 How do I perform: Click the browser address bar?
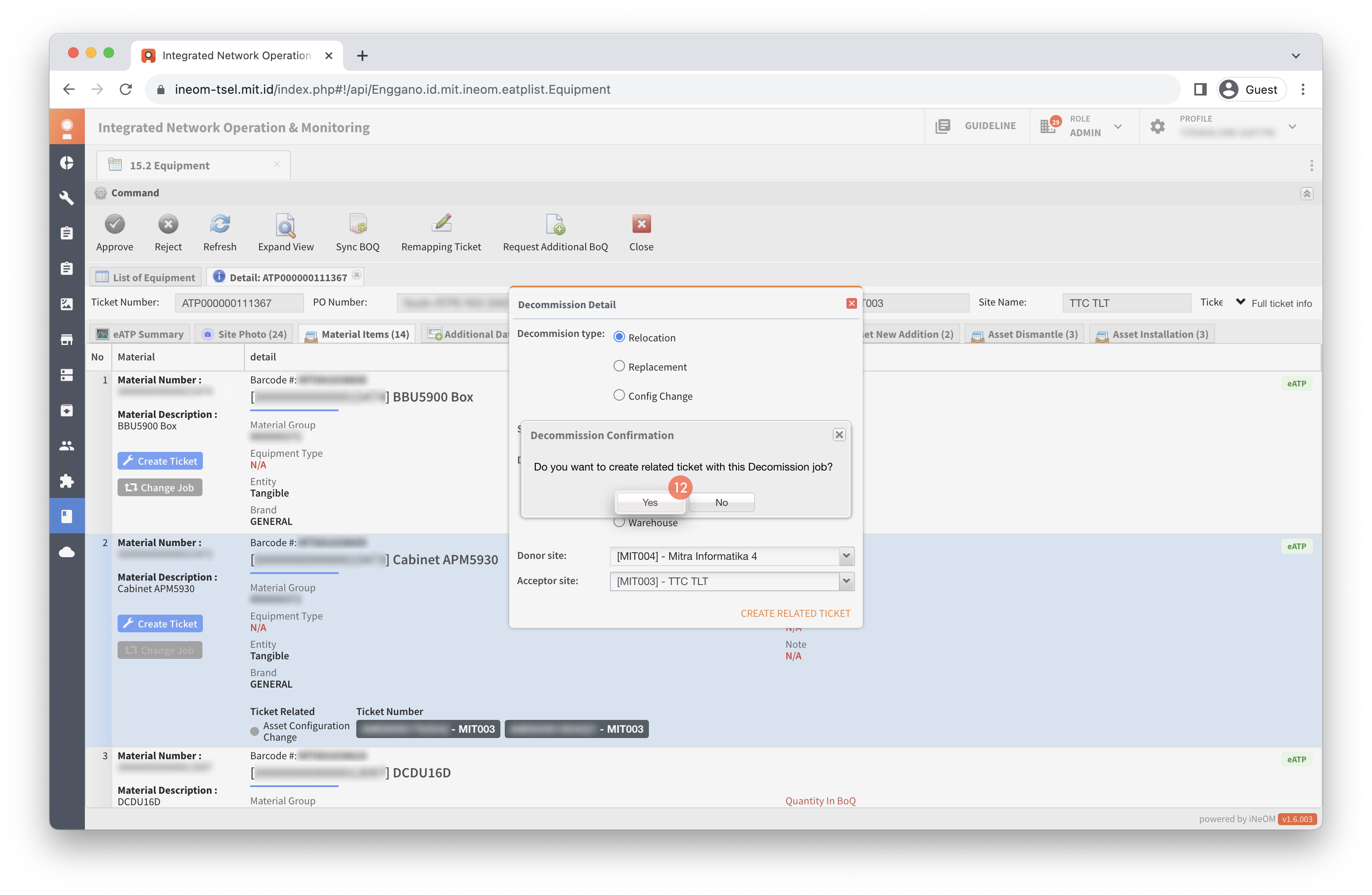pos(663,89)
